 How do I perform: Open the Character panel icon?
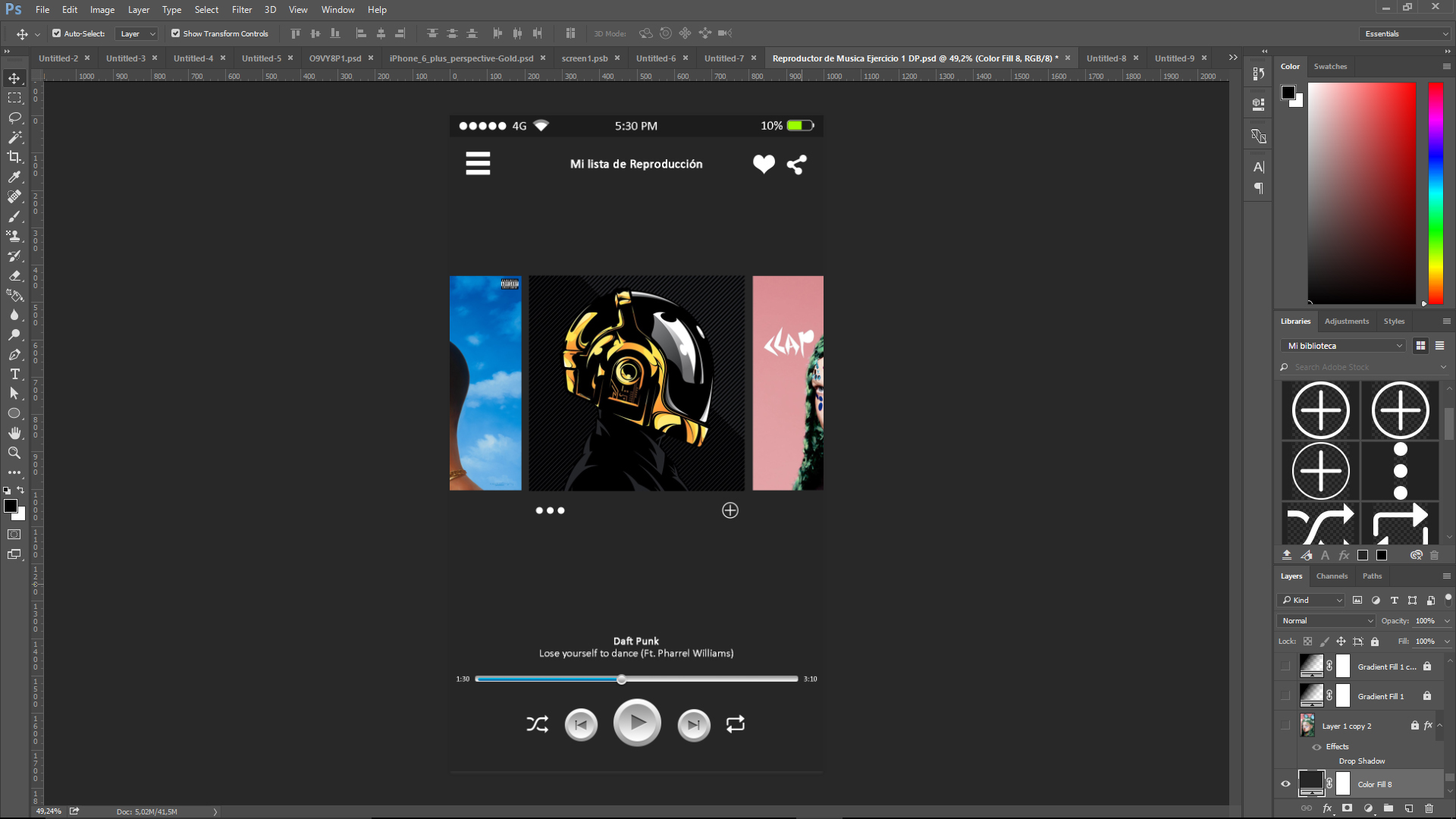coord(1259,167)
